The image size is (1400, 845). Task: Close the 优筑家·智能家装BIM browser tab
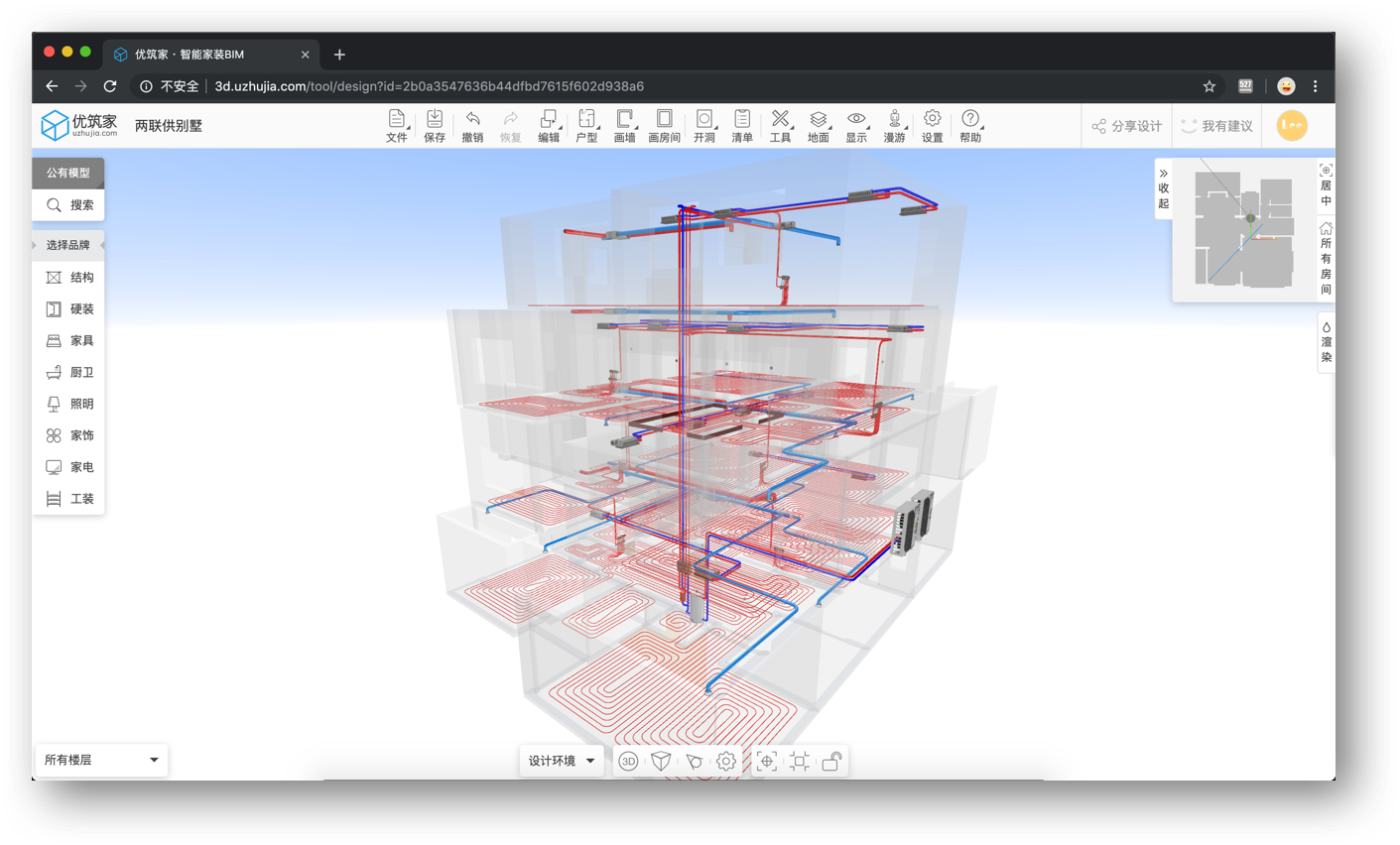(x=305, y=55)
